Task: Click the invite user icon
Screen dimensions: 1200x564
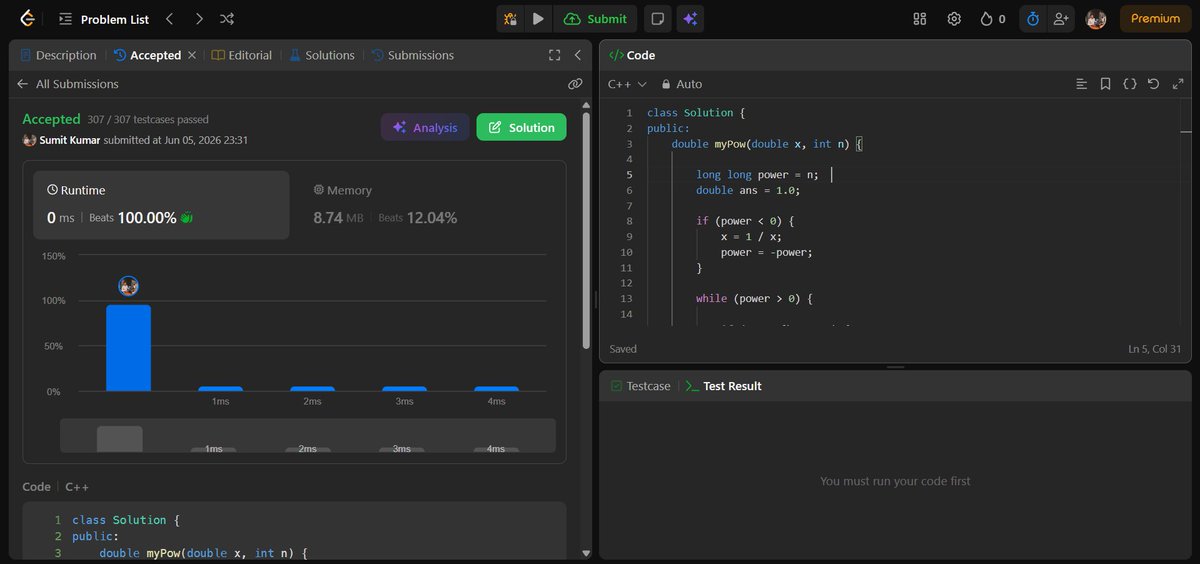Action: pos(1060,18)
